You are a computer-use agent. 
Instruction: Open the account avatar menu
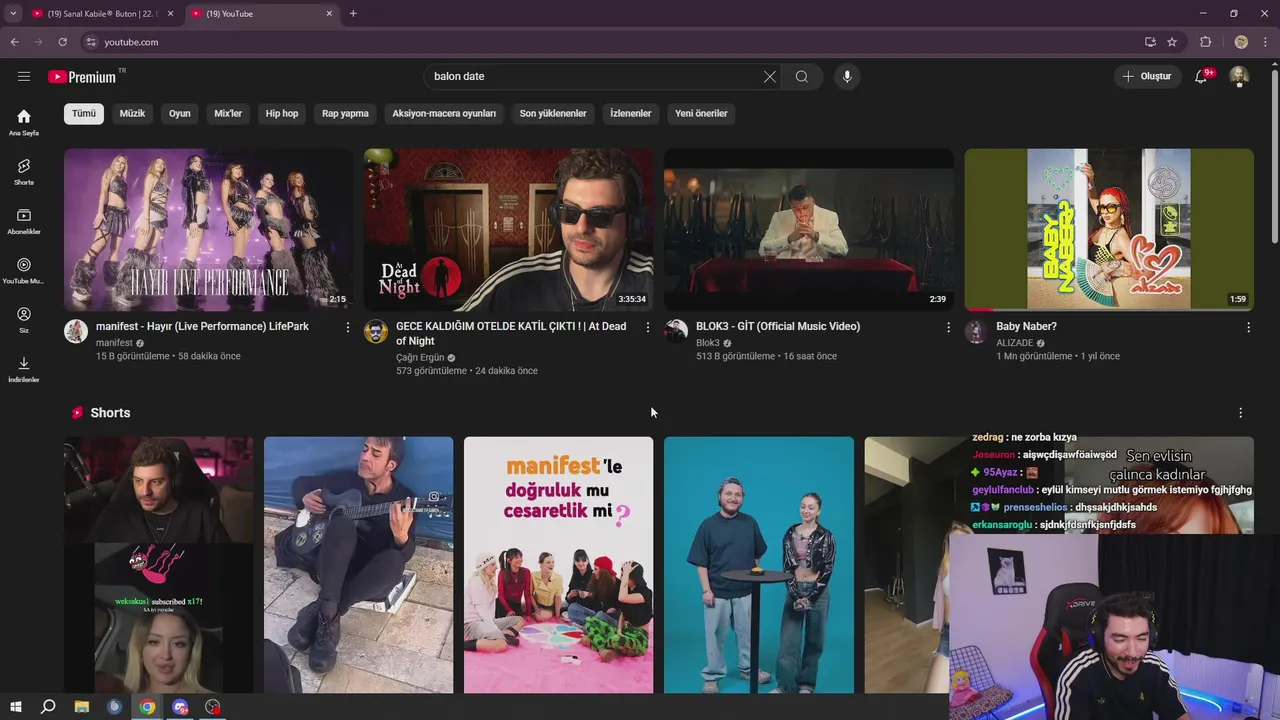(x=1239, y=76)
